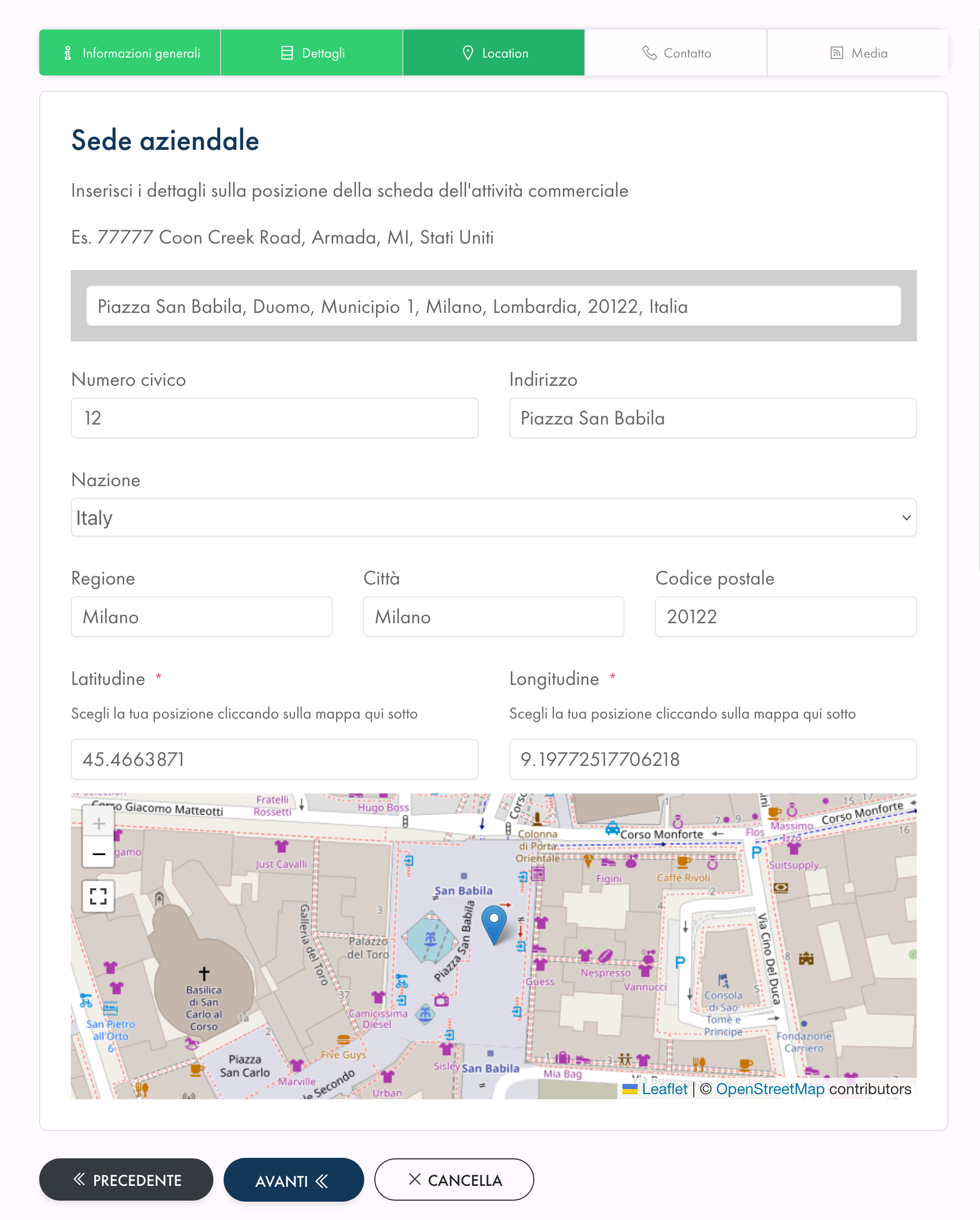Click the Indirizzo input field
Screen dimensions: 980x1220
point(713,417)
